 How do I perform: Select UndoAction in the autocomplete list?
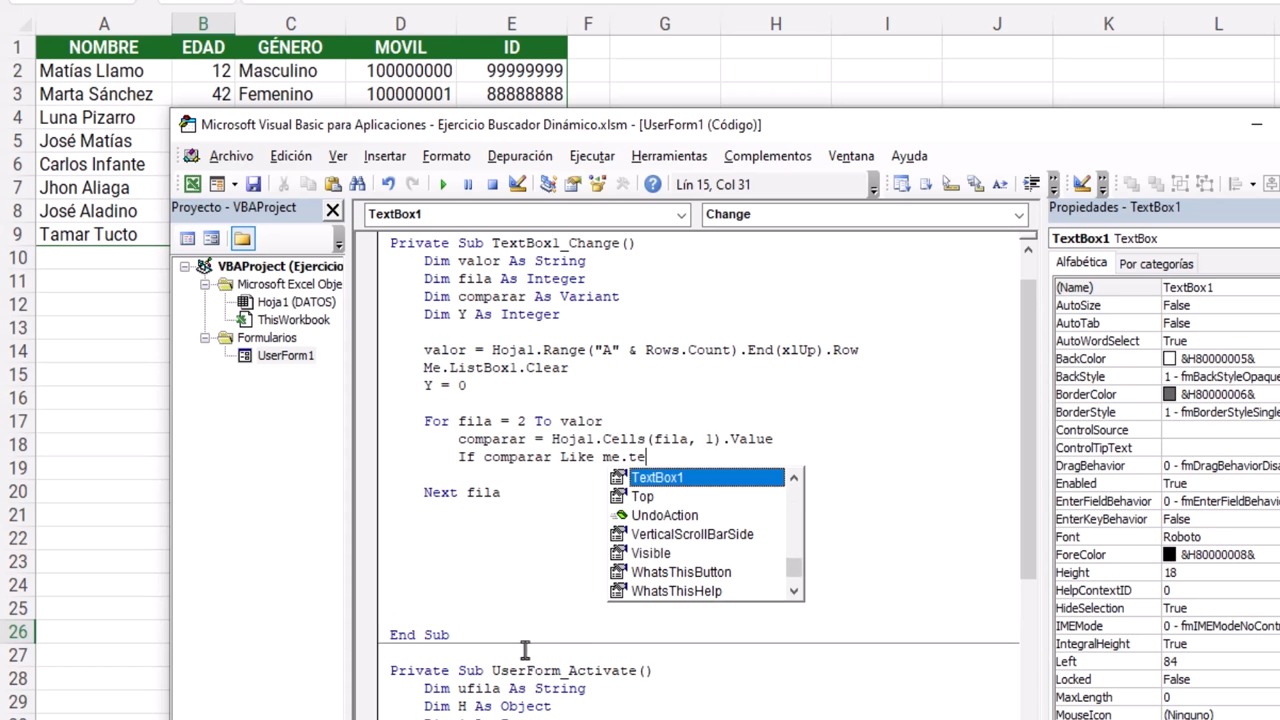(664, 515)
